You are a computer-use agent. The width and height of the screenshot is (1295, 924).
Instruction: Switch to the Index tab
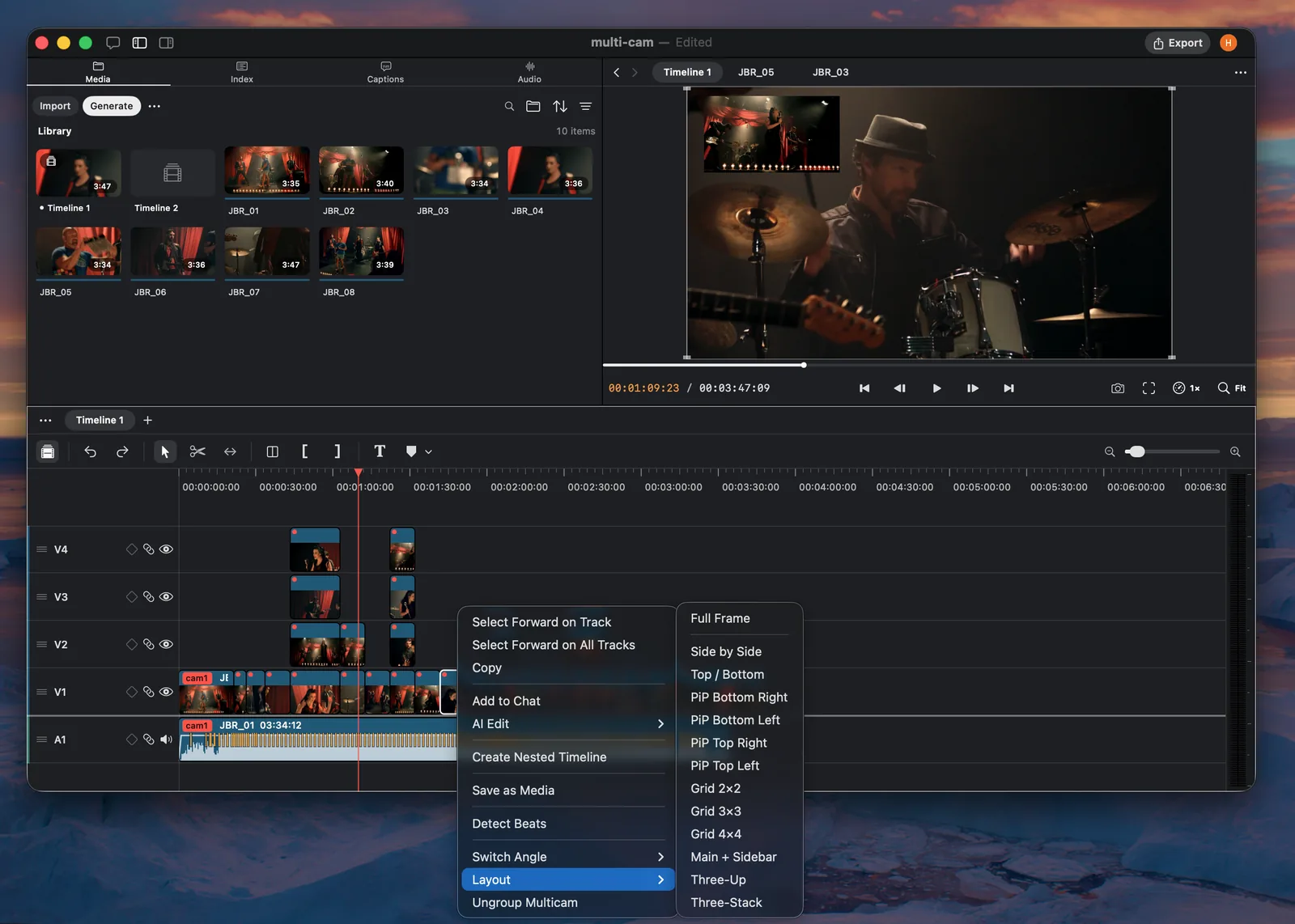242,72
